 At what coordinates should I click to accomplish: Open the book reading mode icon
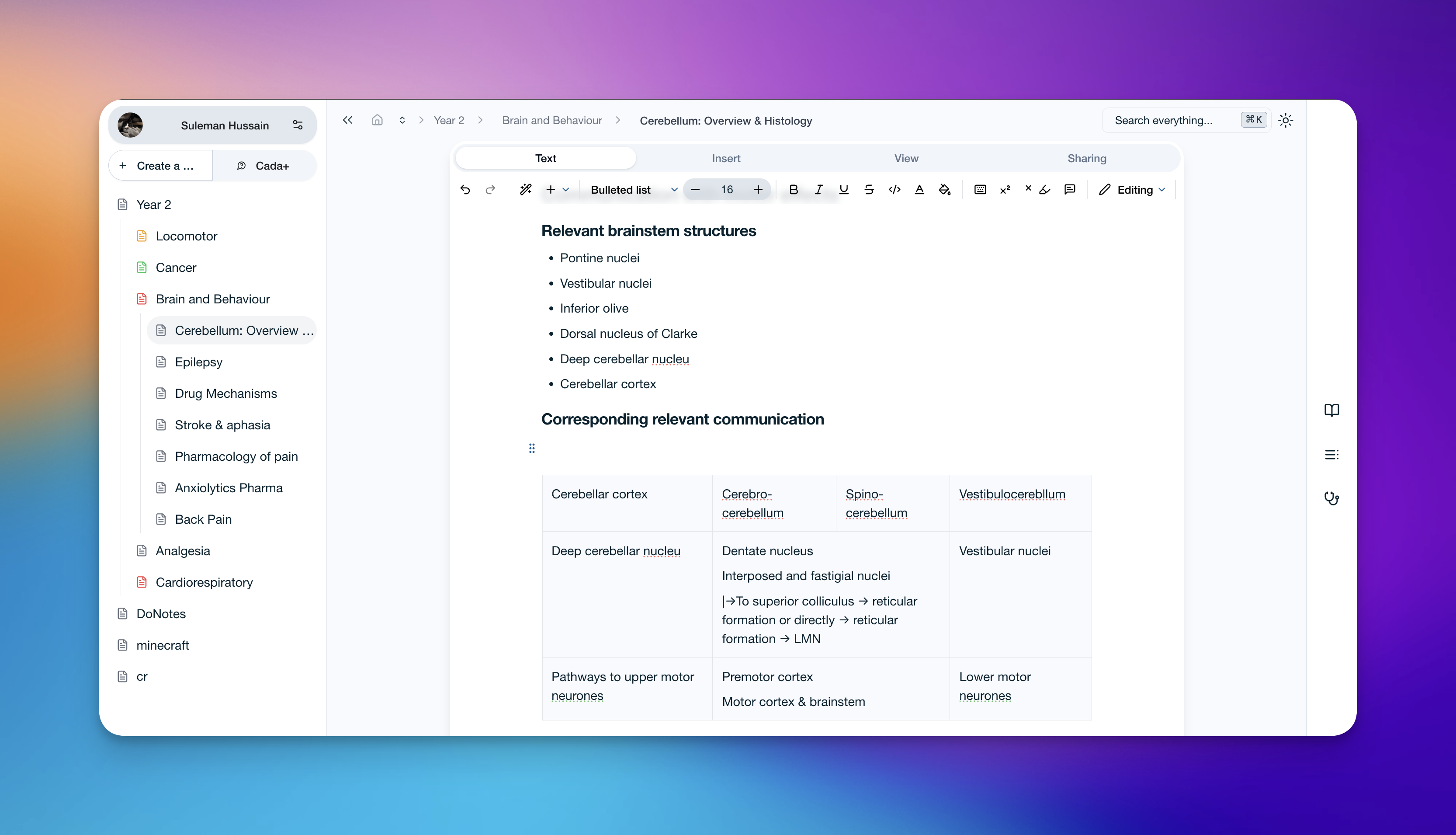pos(1331,410)
